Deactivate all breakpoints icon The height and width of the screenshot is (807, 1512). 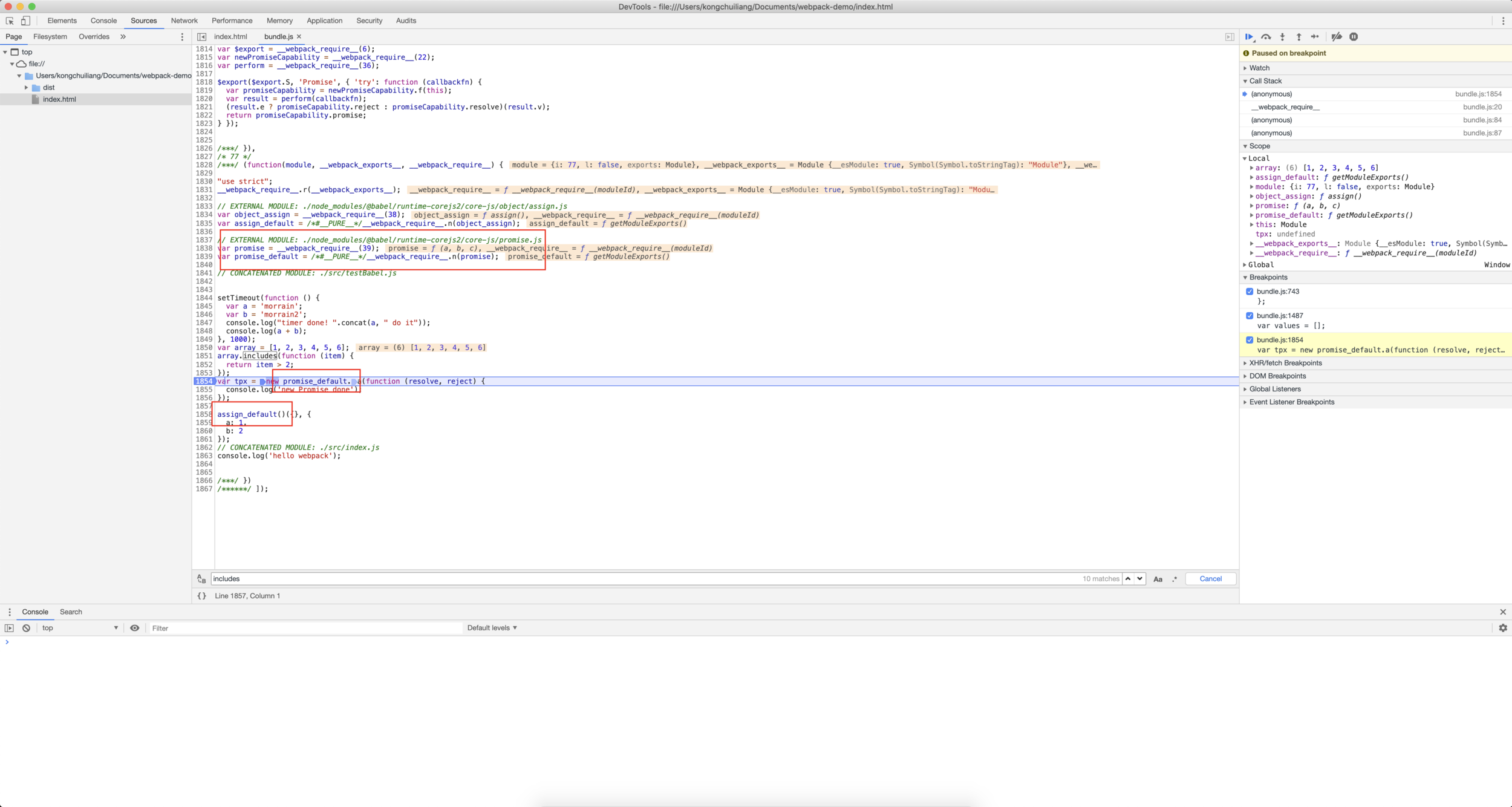click(1337, 37)
